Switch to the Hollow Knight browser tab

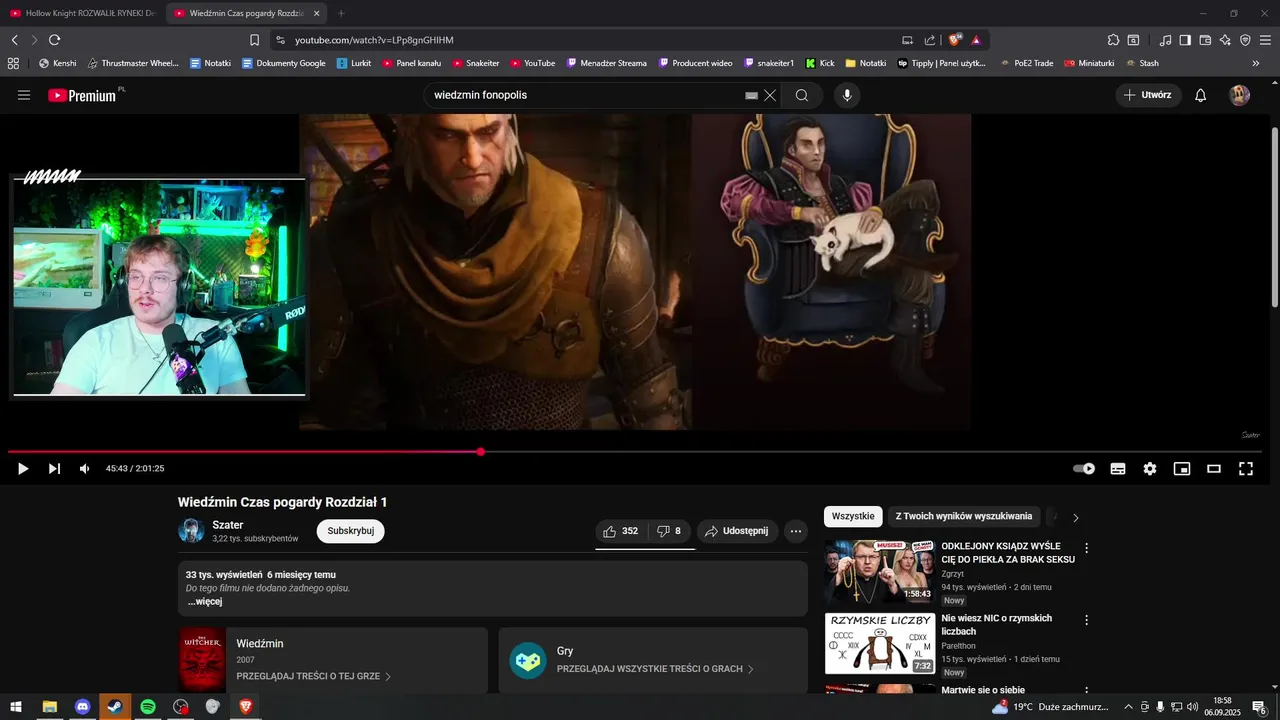(x=82, y=13)
